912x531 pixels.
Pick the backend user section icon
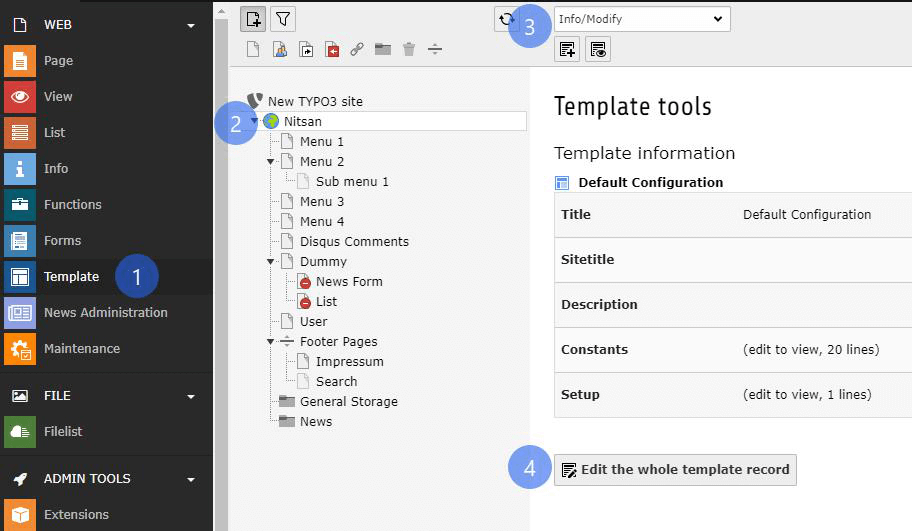(x=280, y=49)
